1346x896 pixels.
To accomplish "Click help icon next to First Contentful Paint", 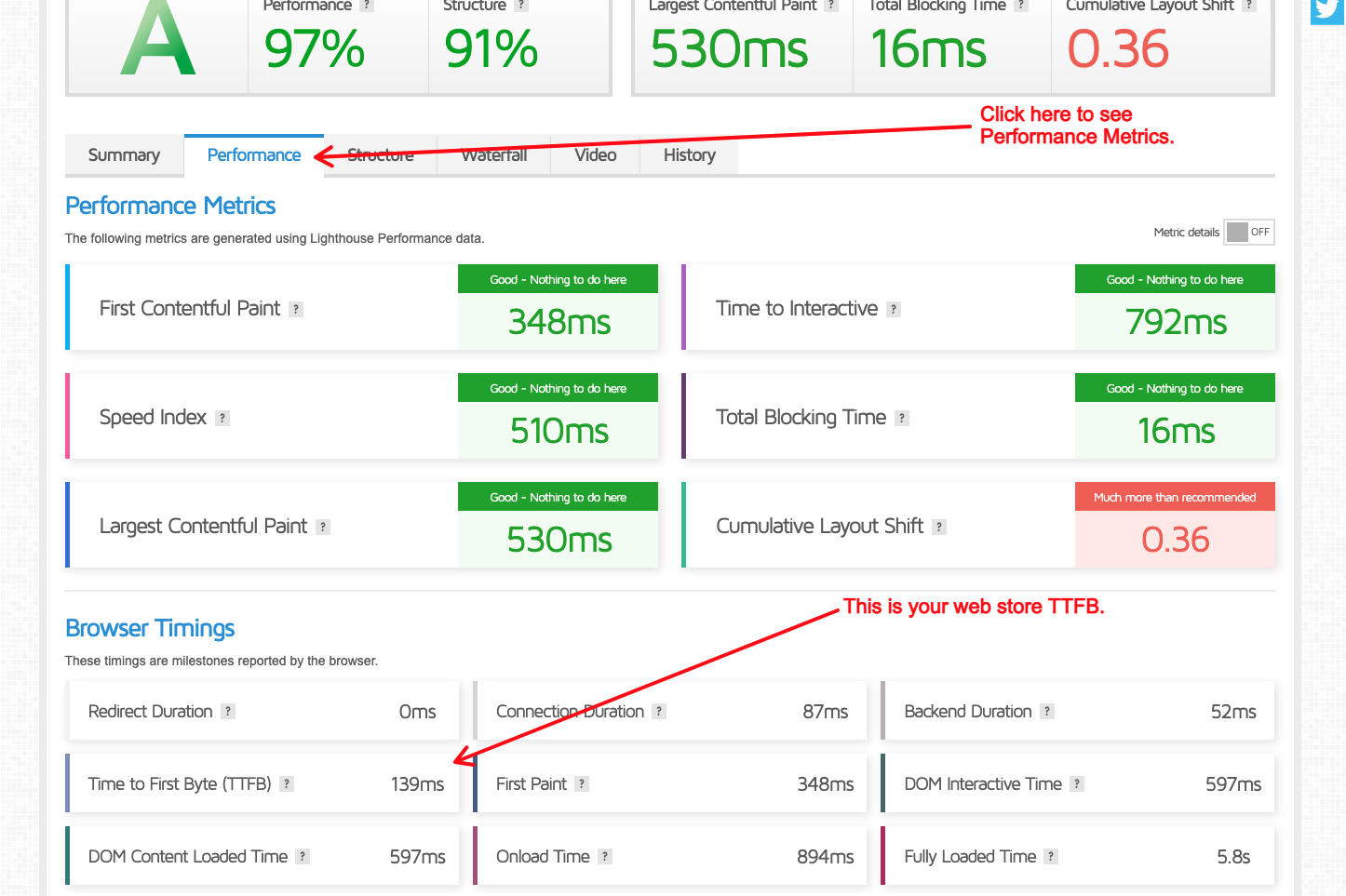I will coord(296,310).
